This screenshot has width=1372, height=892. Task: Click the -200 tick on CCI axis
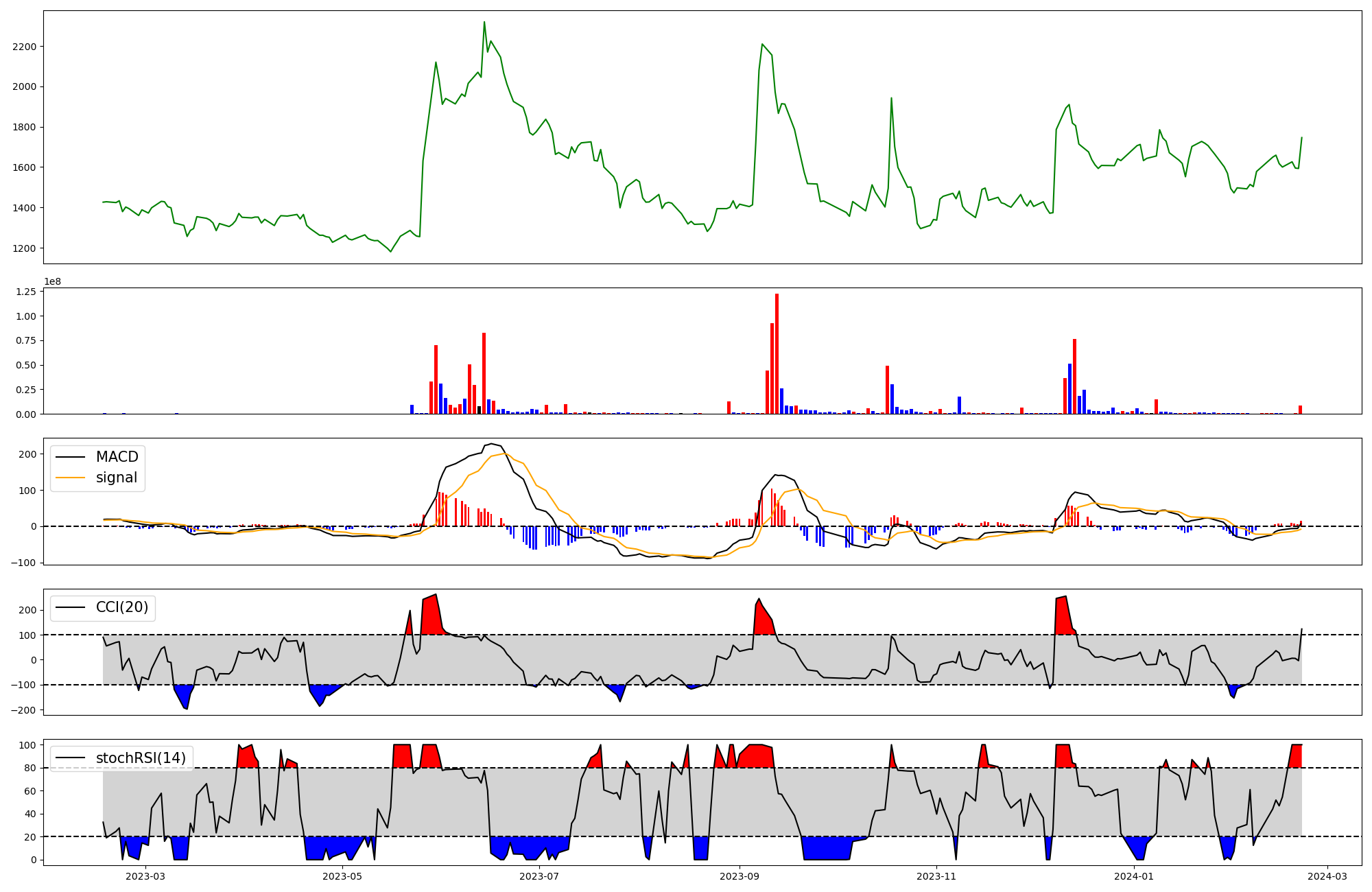(24, 710)
